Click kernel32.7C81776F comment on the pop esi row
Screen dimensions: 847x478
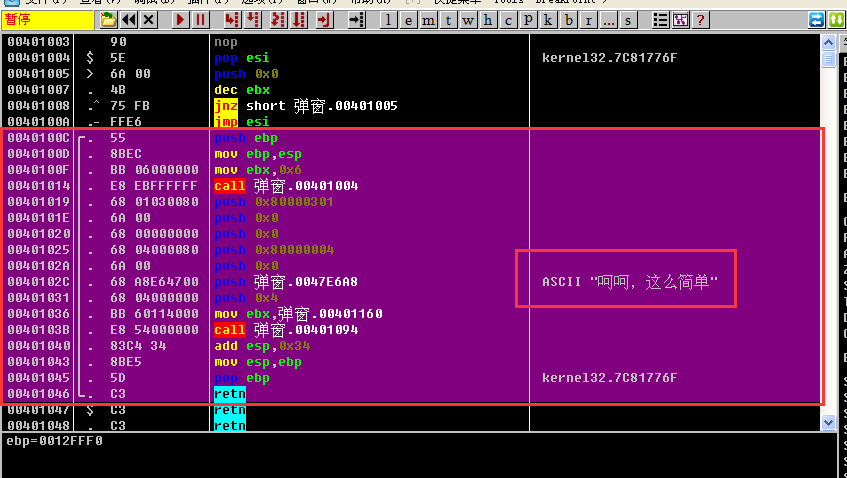point(609,58)
